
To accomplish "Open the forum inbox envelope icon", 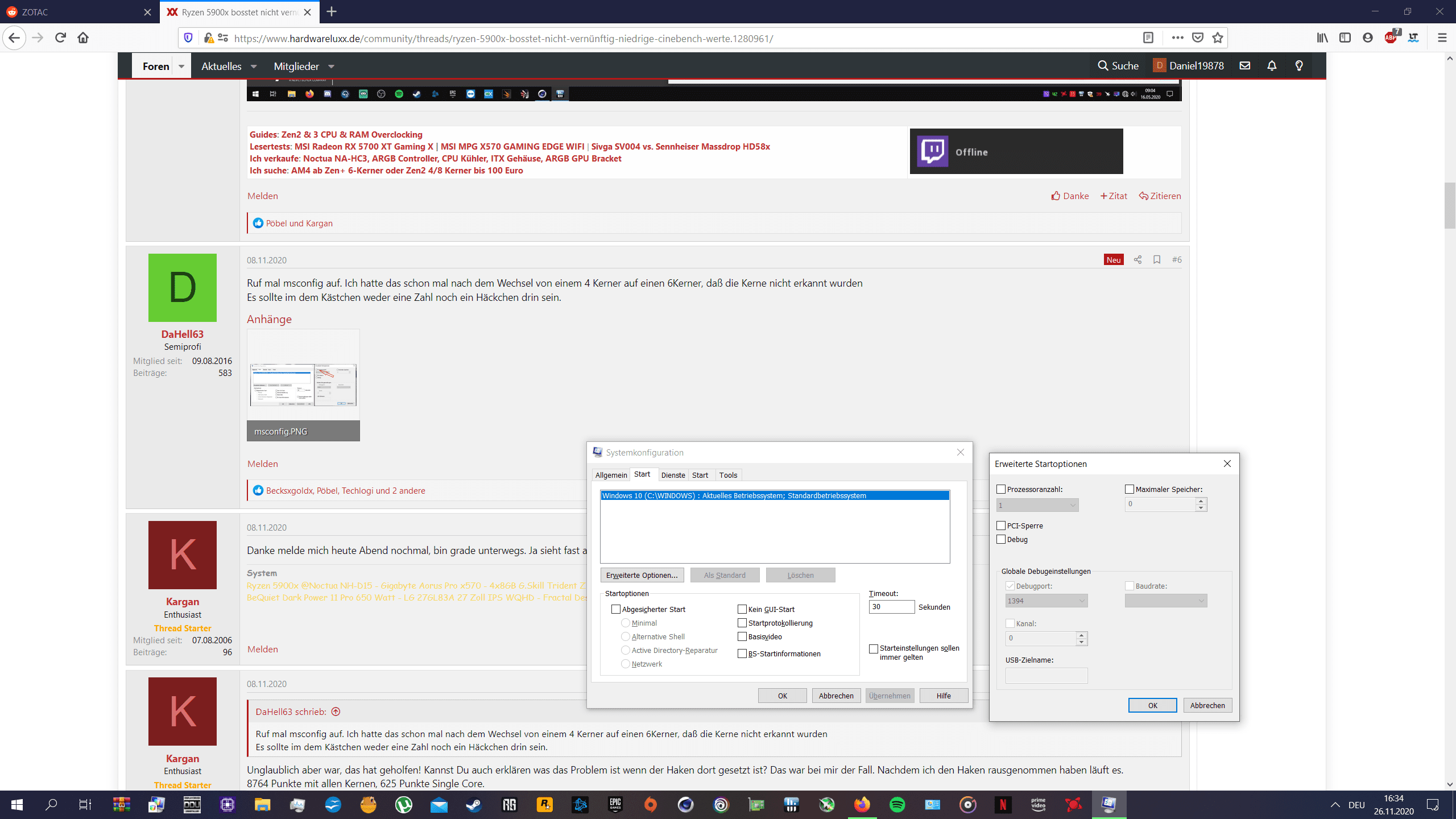I will tap(1245, 66).
